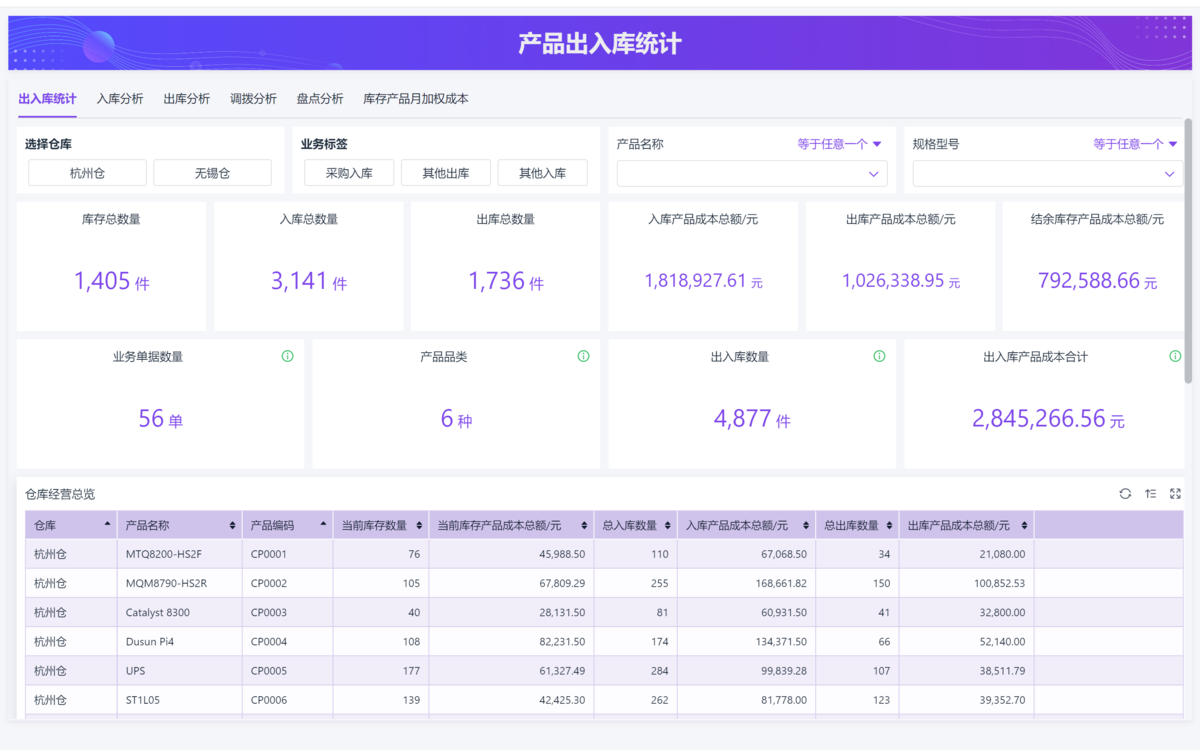The width and height of the screenshot is (1200, 750).
Task: Click info icon on 业务单据数量 card
Action: 287,356
